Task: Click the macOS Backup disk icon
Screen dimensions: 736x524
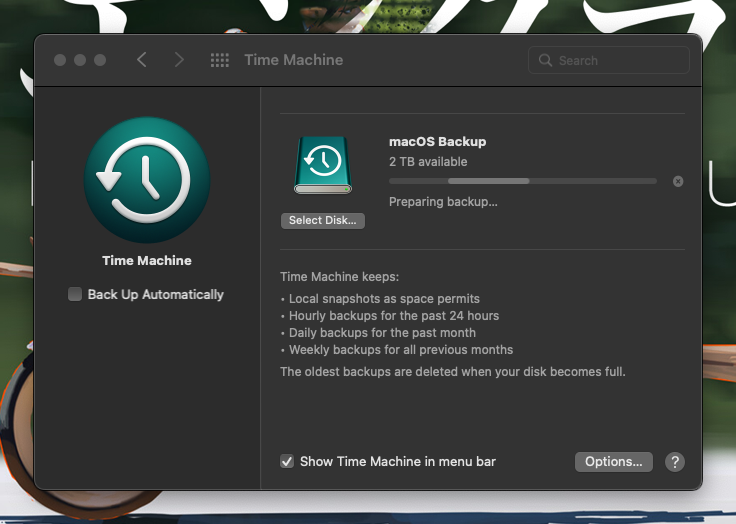Action: click(323, 165)
